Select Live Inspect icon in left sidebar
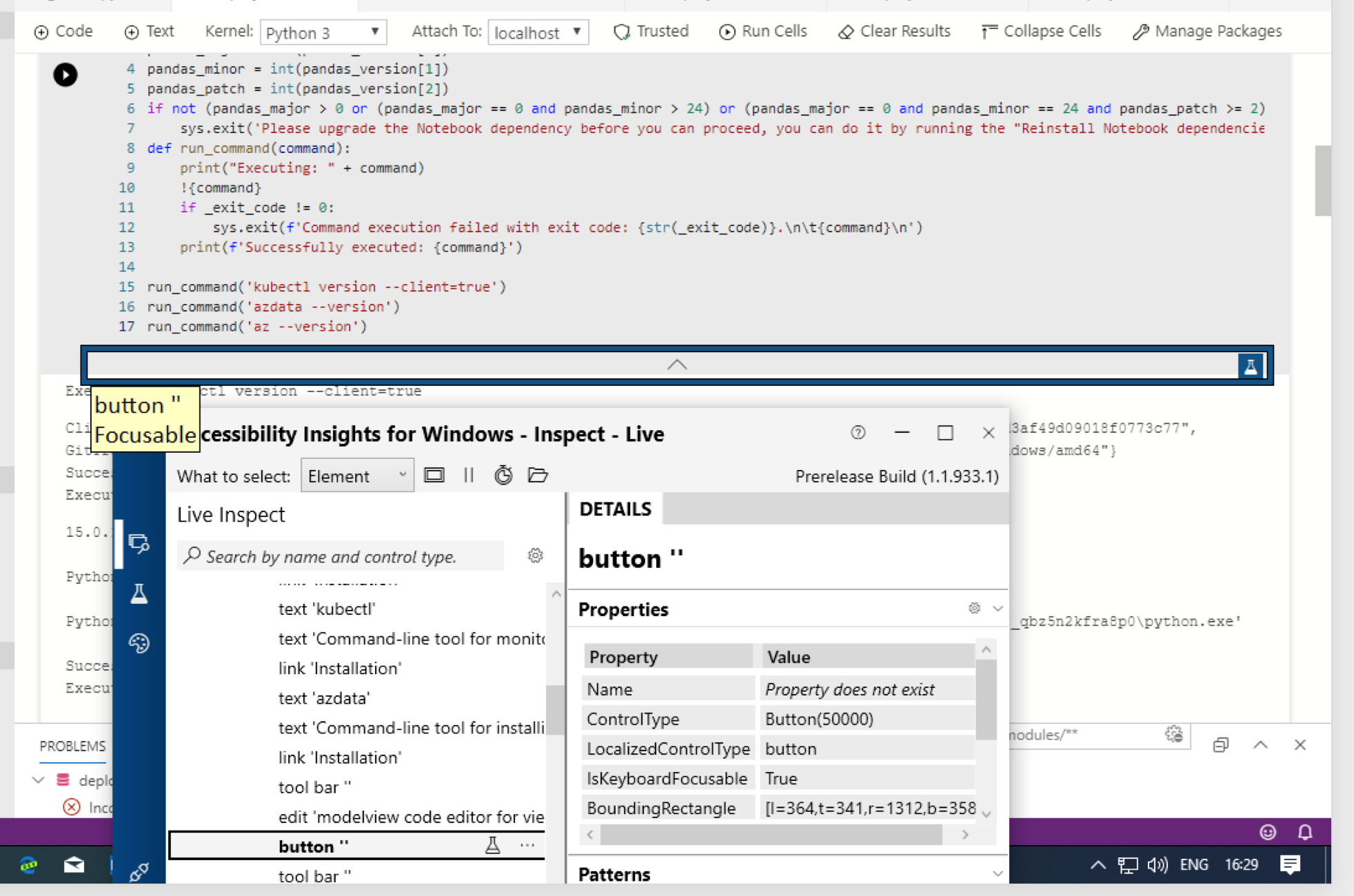Viewport: 1354px width, 896px height. tap(139, 544)
